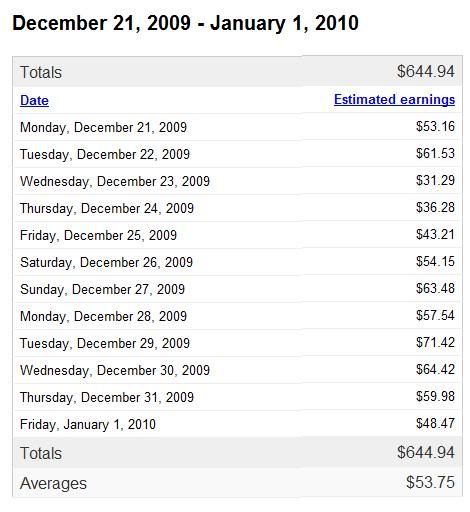470x512 pixels.
Task: Select the Friday, January 1, 2010 row
Action: pos(237,424)
